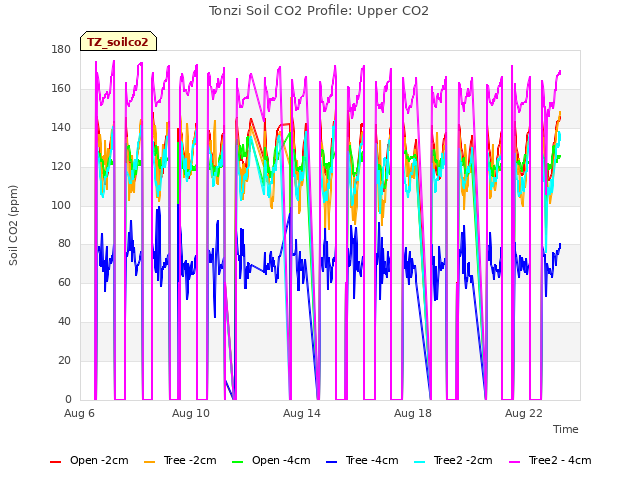640x480 pixels.
Task: Click the Aug 10 x-axis tick label
Action: [x=191, y=413]
